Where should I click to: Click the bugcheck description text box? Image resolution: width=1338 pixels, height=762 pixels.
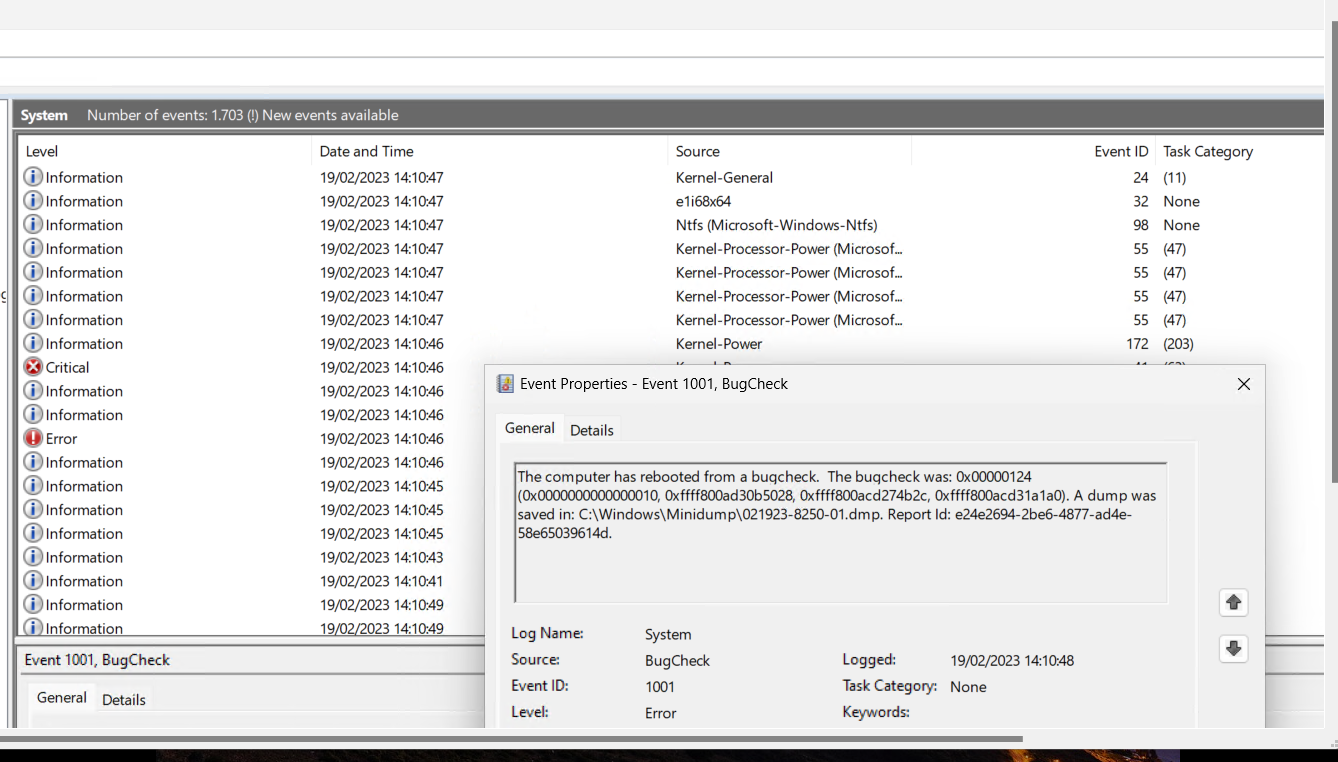coord(841,533)
